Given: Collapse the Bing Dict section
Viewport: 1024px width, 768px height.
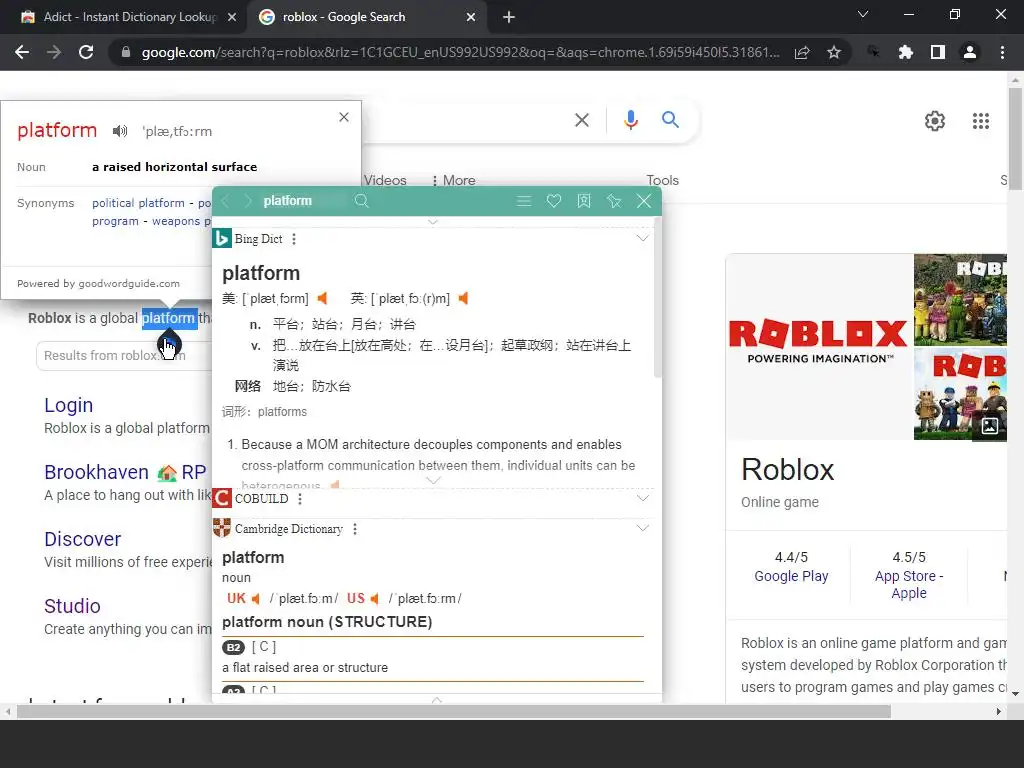Looking at the screenshot, I should coord(643,238).
